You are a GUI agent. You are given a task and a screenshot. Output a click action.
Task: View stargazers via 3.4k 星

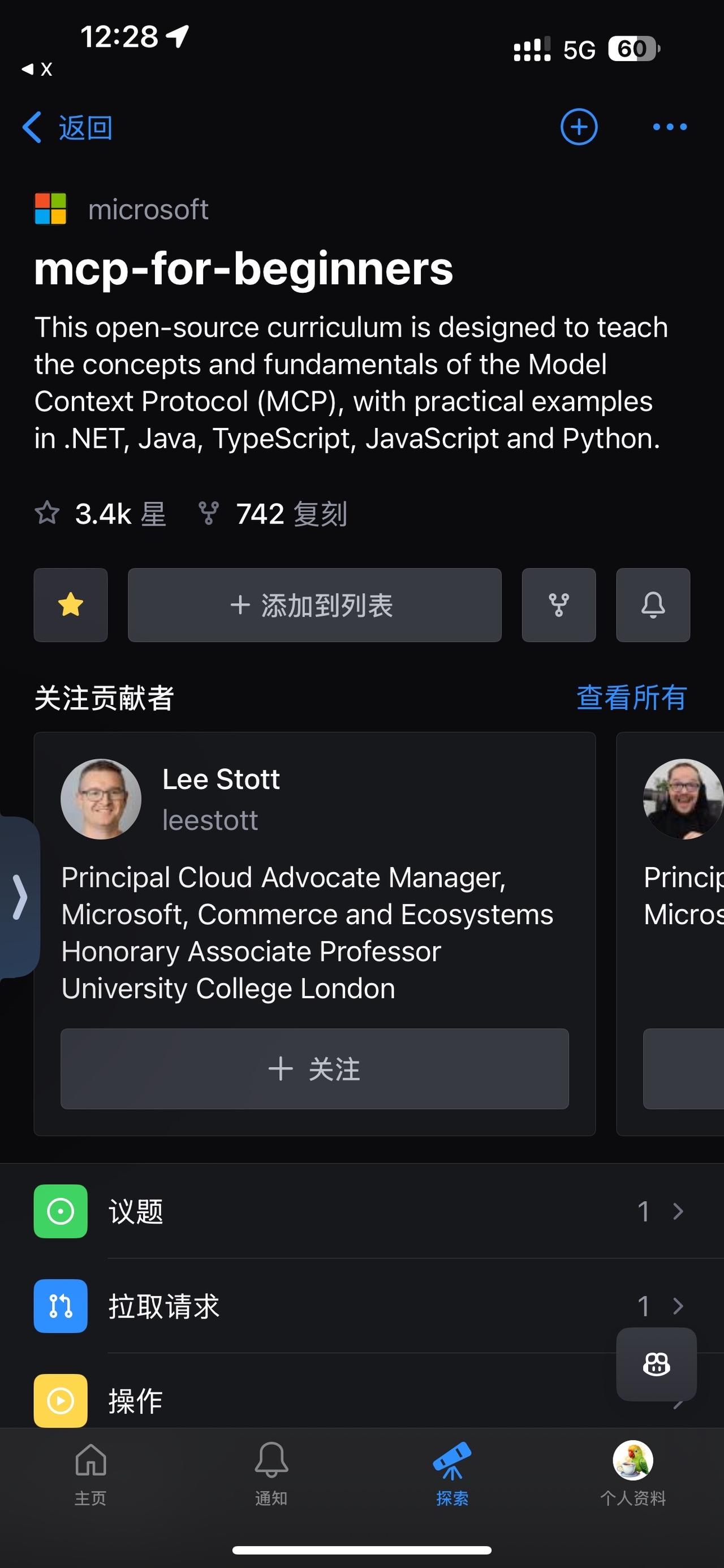[101, 514]
